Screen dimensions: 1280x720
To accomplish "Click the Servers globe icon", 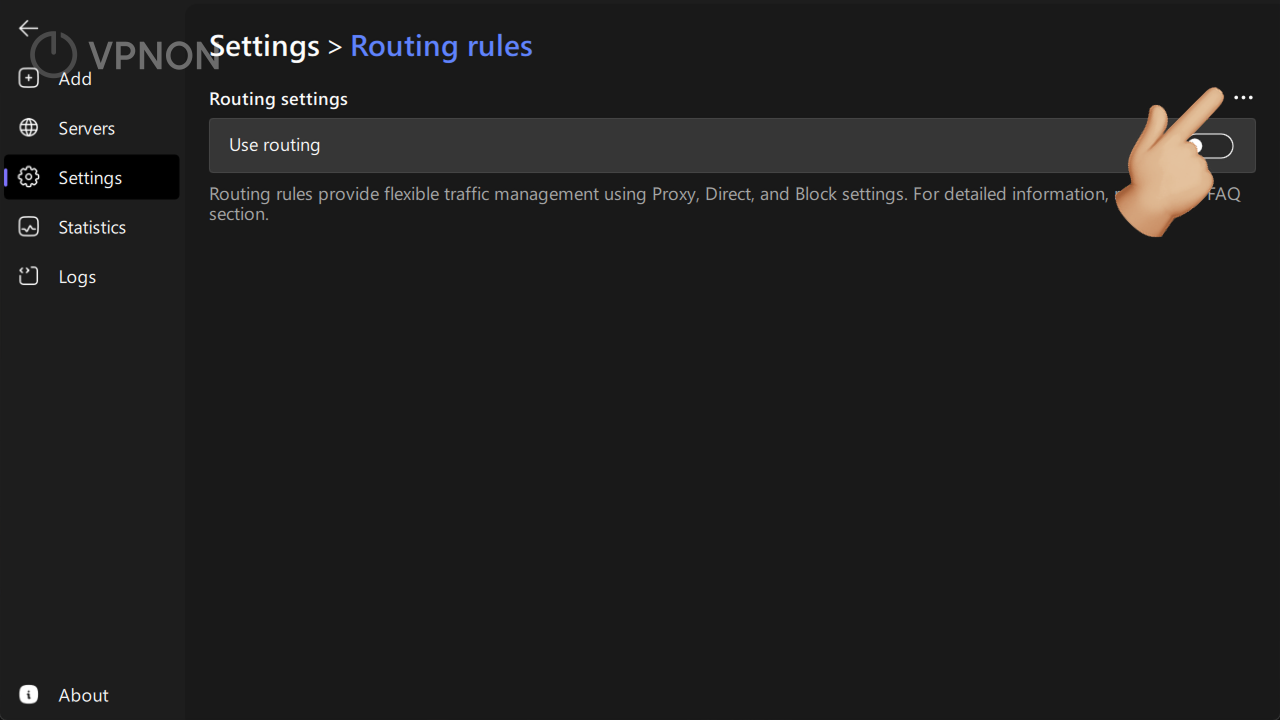I will [x=29, y=128].
